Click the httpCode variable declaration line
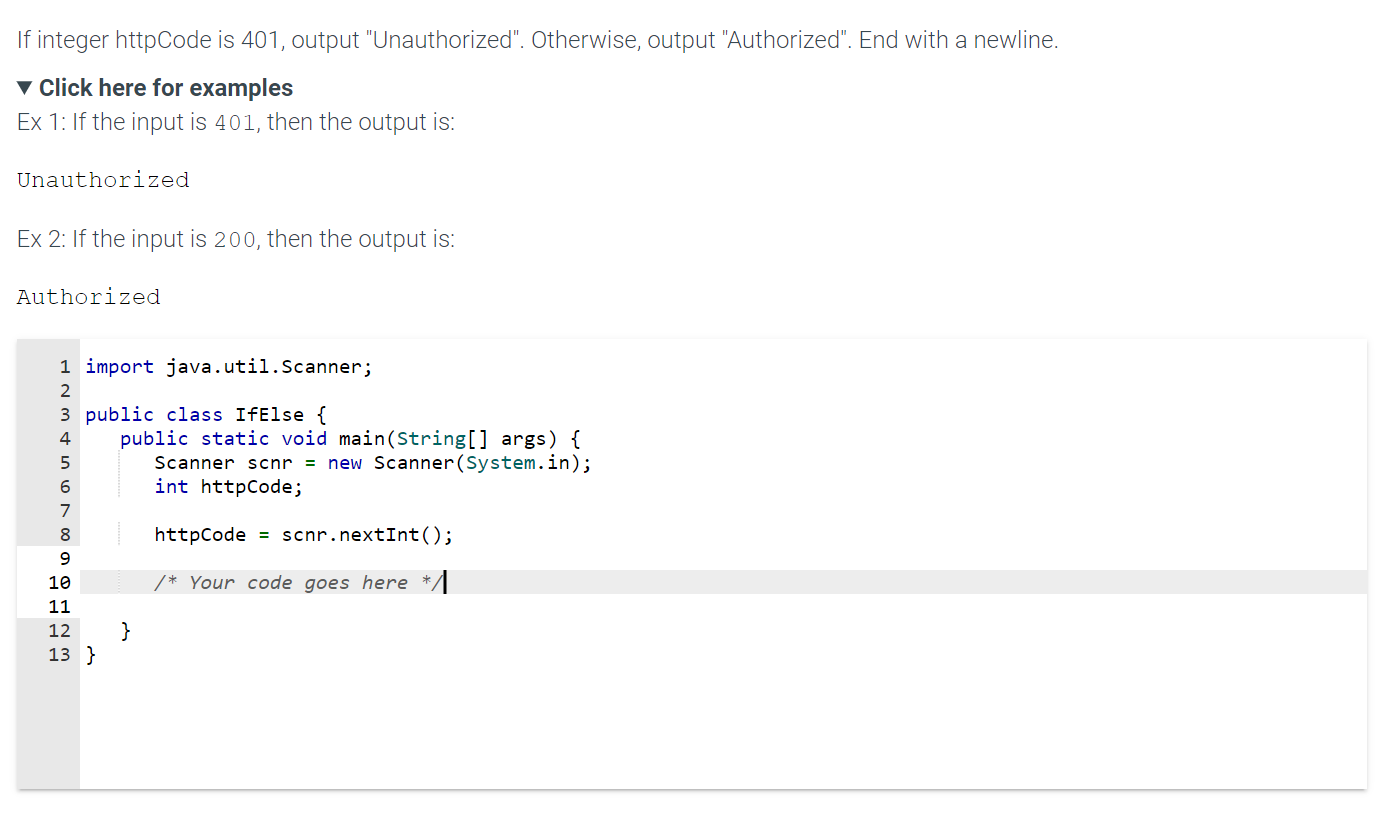The width and height of the screenshot is (1383, 814). [x=228, y=486]
